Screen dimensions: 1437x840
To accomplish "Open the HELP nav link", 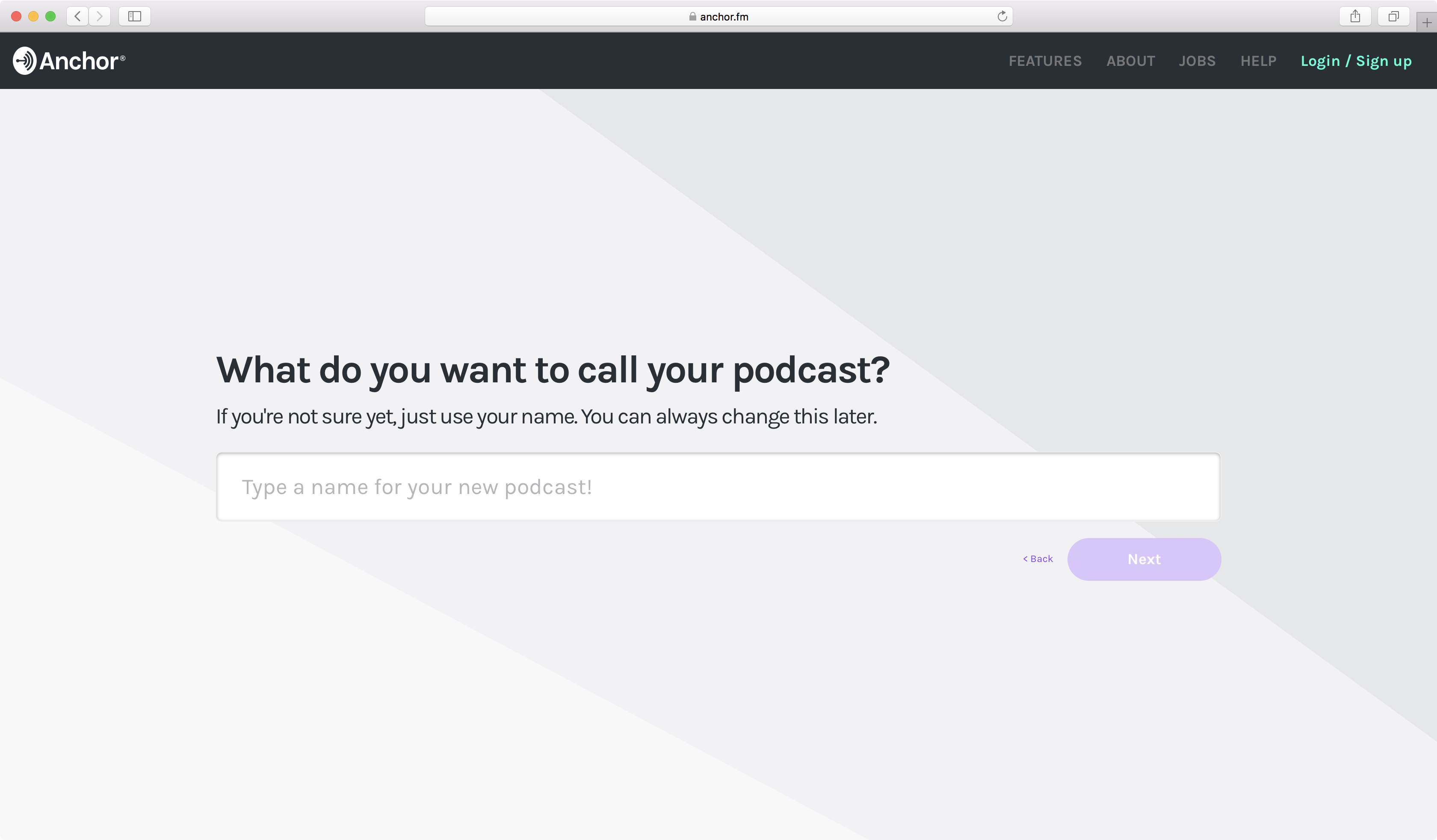I will 1258,61.
